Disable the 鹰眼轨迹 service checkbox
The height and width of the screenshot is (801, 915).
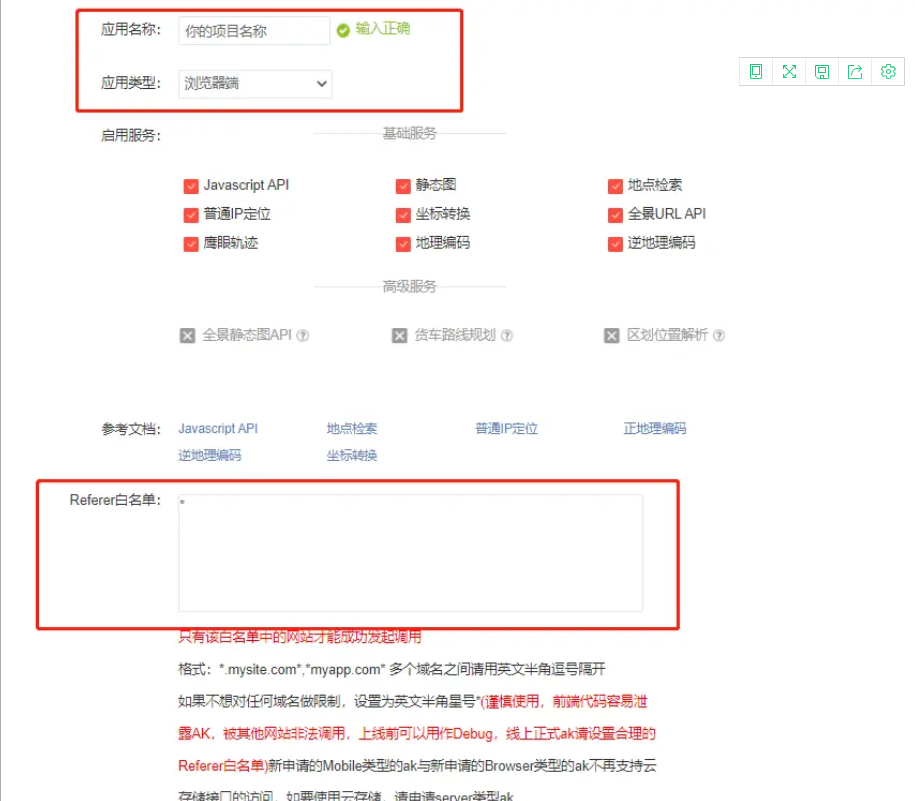click(190, 243)
